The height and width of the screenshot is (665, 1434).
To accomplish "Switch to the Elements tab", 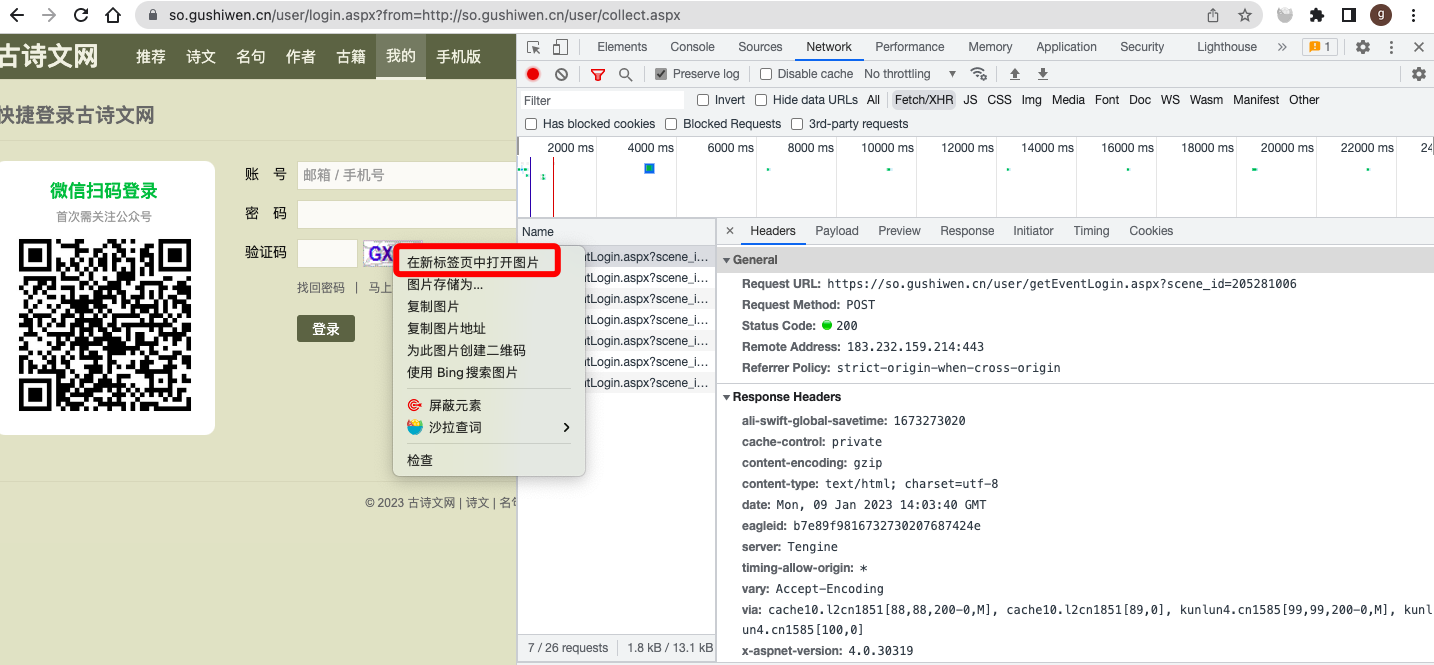I will point(622,47).
